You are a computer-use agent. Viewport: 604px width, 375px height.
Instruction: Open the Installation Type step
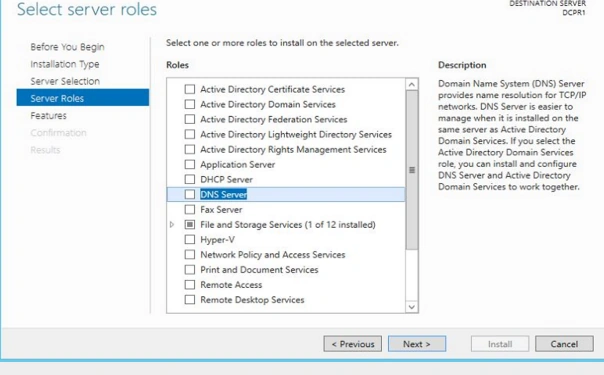[65, 64]
